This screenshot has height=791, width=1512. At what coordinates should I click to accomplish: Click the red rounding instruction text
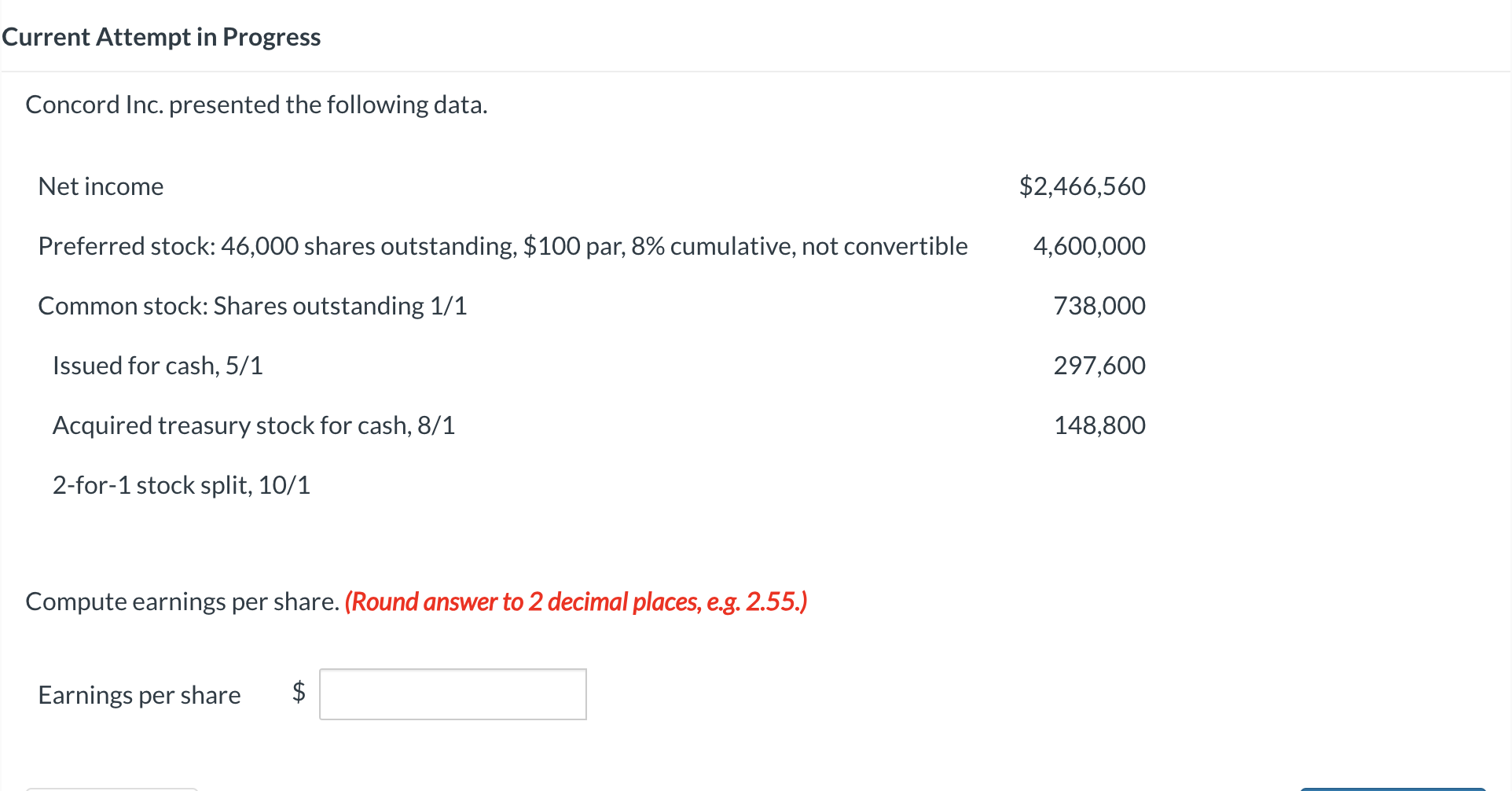576,602
